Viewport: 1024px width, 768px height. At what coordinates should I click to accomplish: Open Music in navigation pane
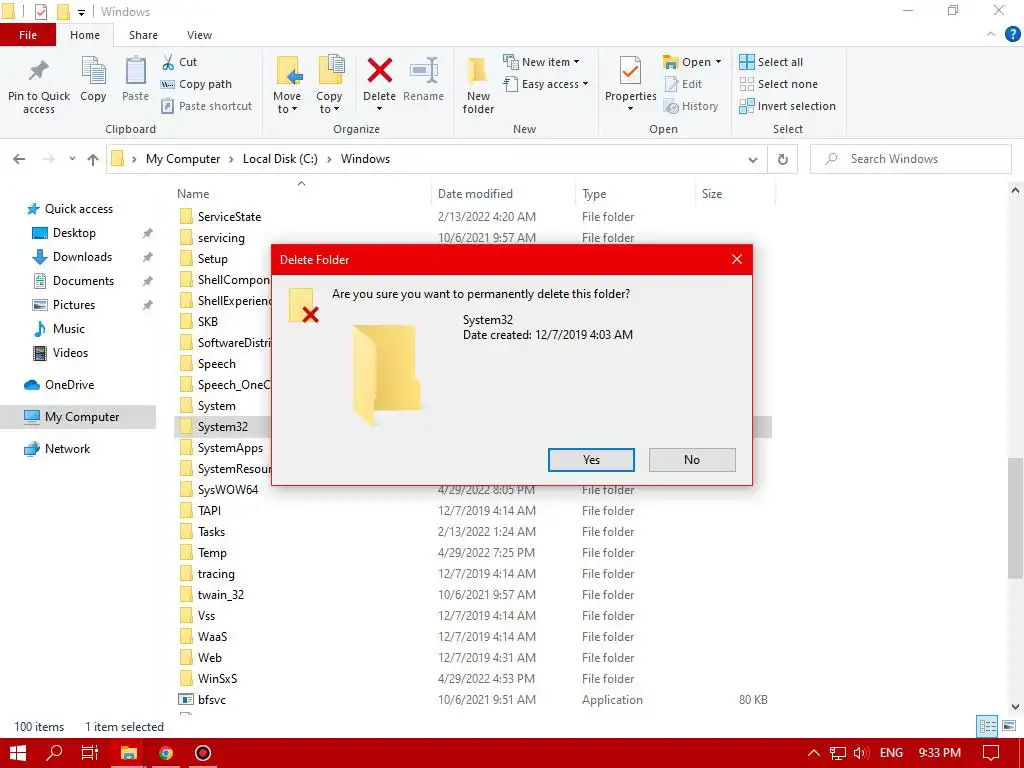(x=69, y=328)
